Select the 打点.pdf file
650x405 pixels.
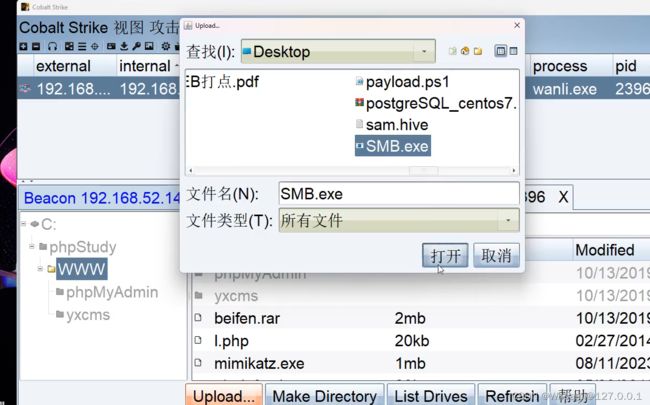pos(223,82)
